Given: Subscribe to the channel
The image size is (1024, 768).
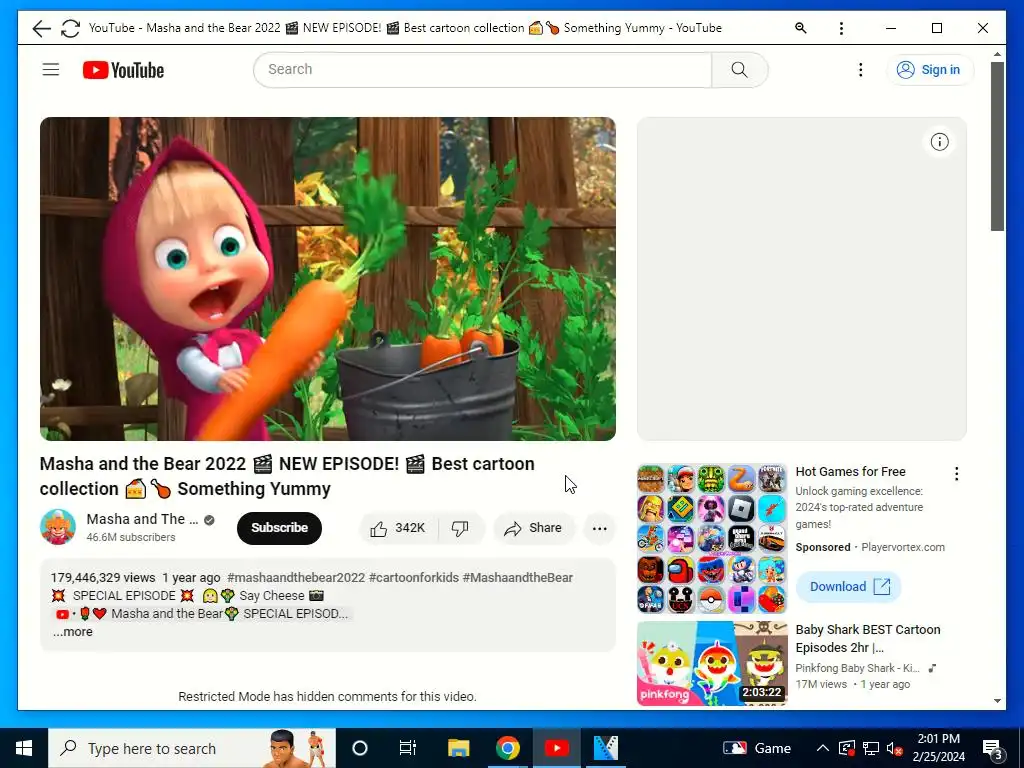Looking at the screenshot, I should pos(280,528).
